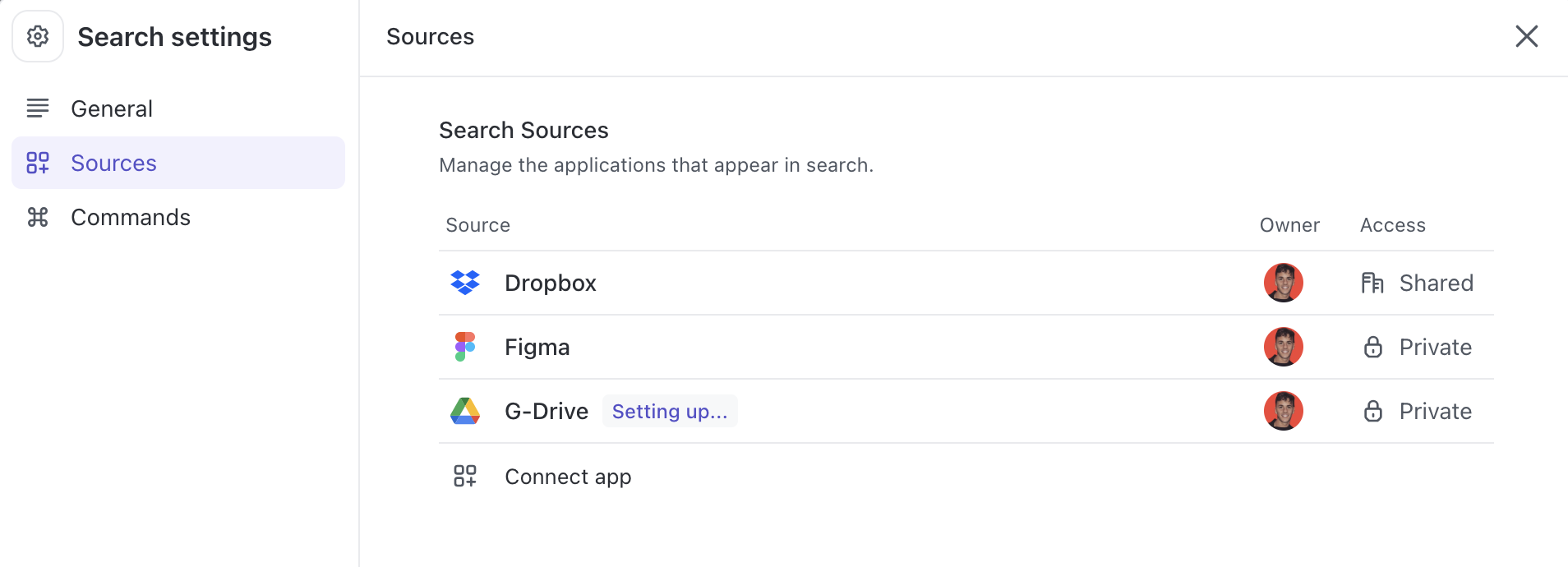Click the Connect app grid-plus icon

[465, 476]
